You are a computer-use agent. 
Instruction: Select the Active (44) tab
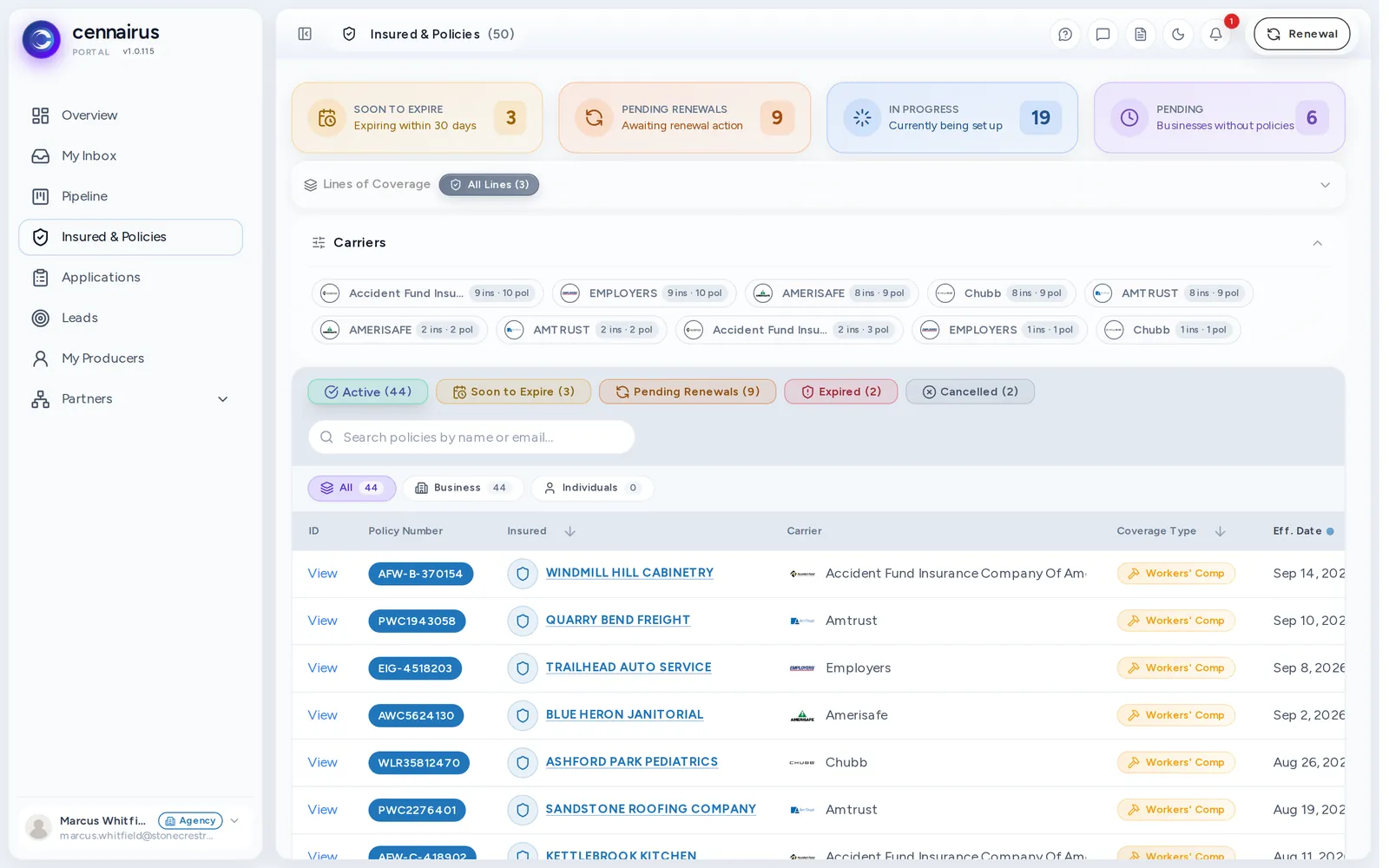point(368,391)
